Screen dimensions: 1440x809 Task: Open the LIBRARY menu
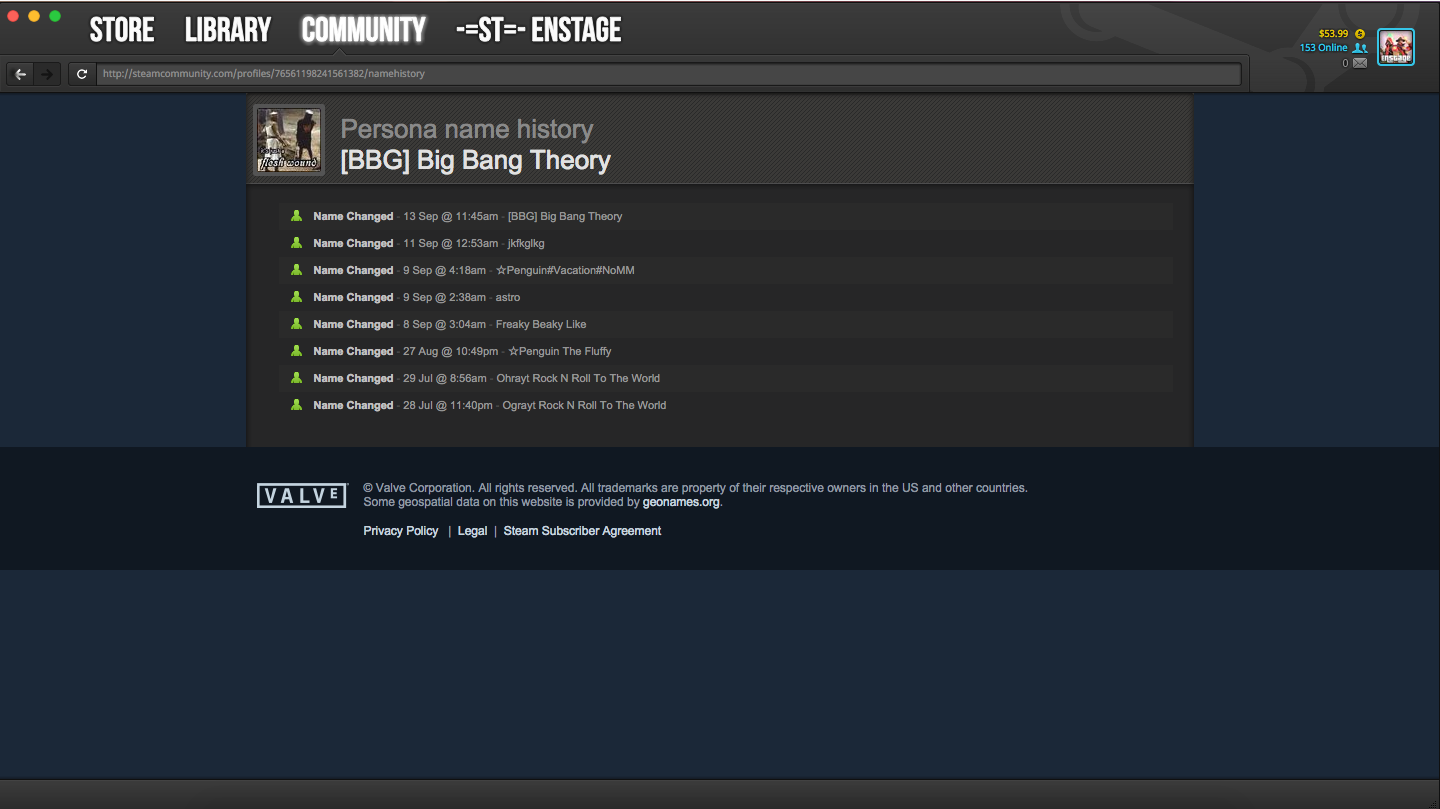pos(228,30)
